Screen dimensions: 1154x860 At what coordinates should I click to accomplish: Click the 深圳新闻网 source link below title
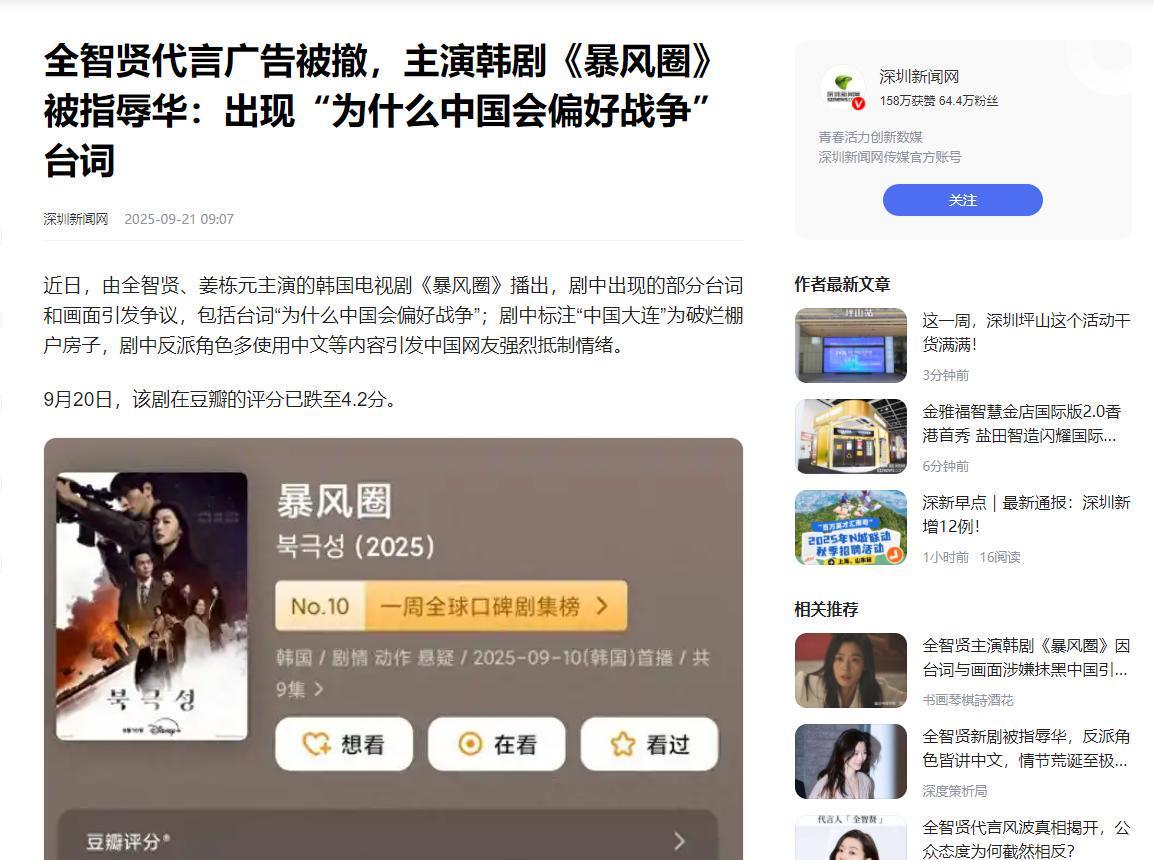(76, 219)
